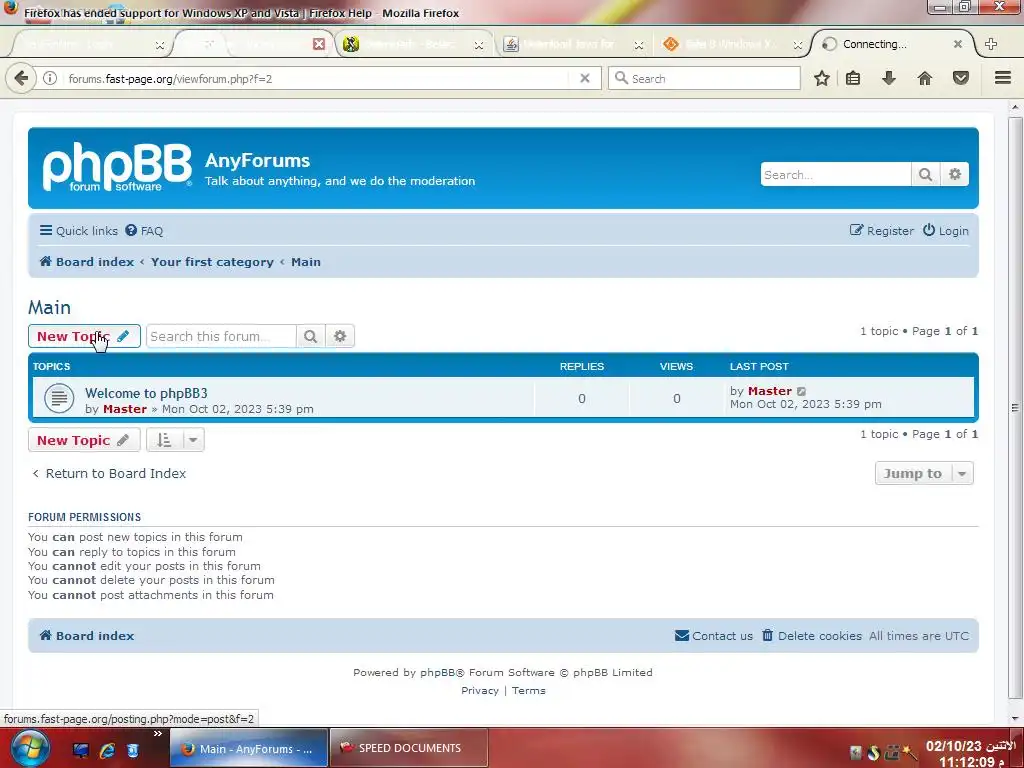
Task: Switch to the Download Java tab
Action: pos(568,44)
